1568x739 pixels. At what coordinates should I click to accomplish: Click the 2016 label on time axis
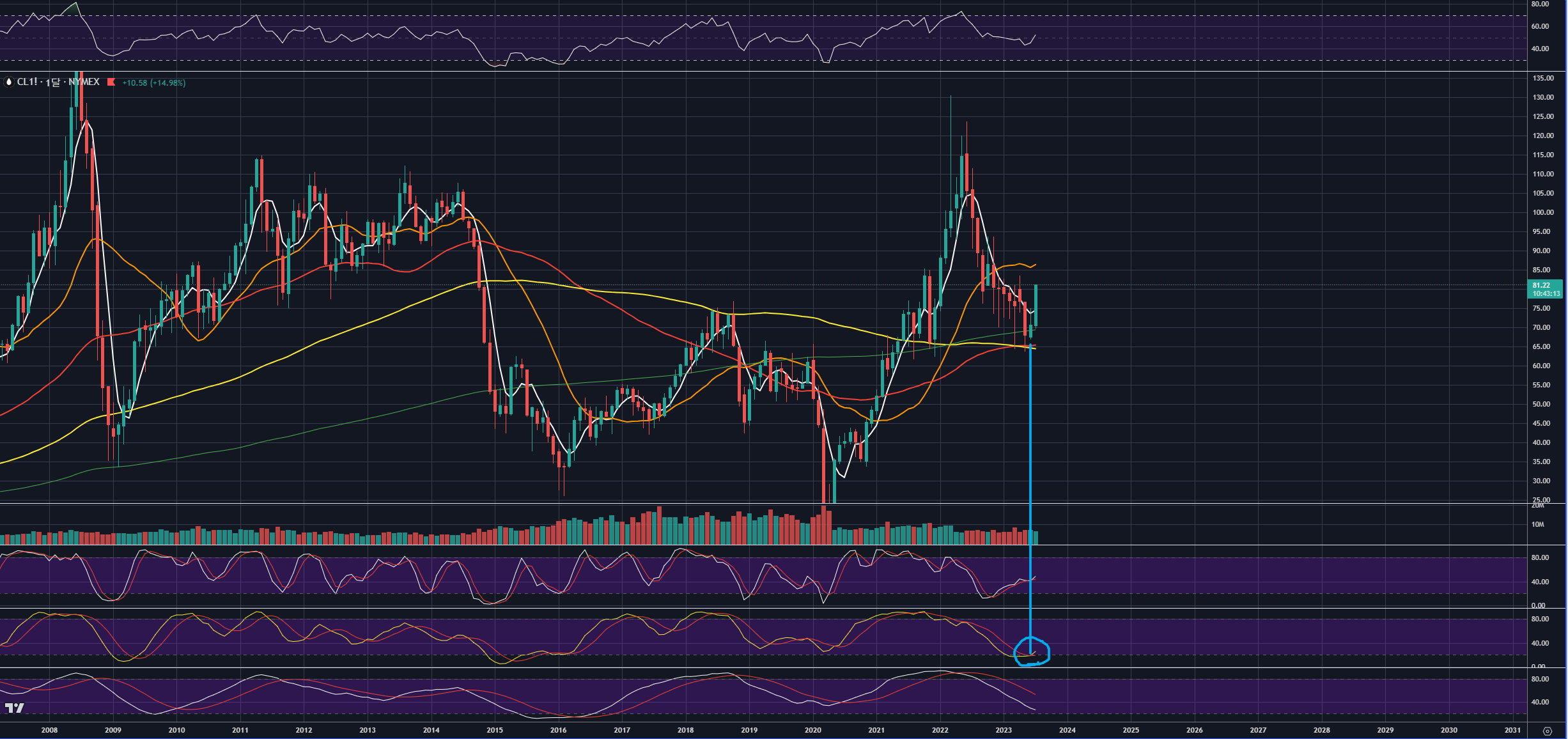[558, 730]
